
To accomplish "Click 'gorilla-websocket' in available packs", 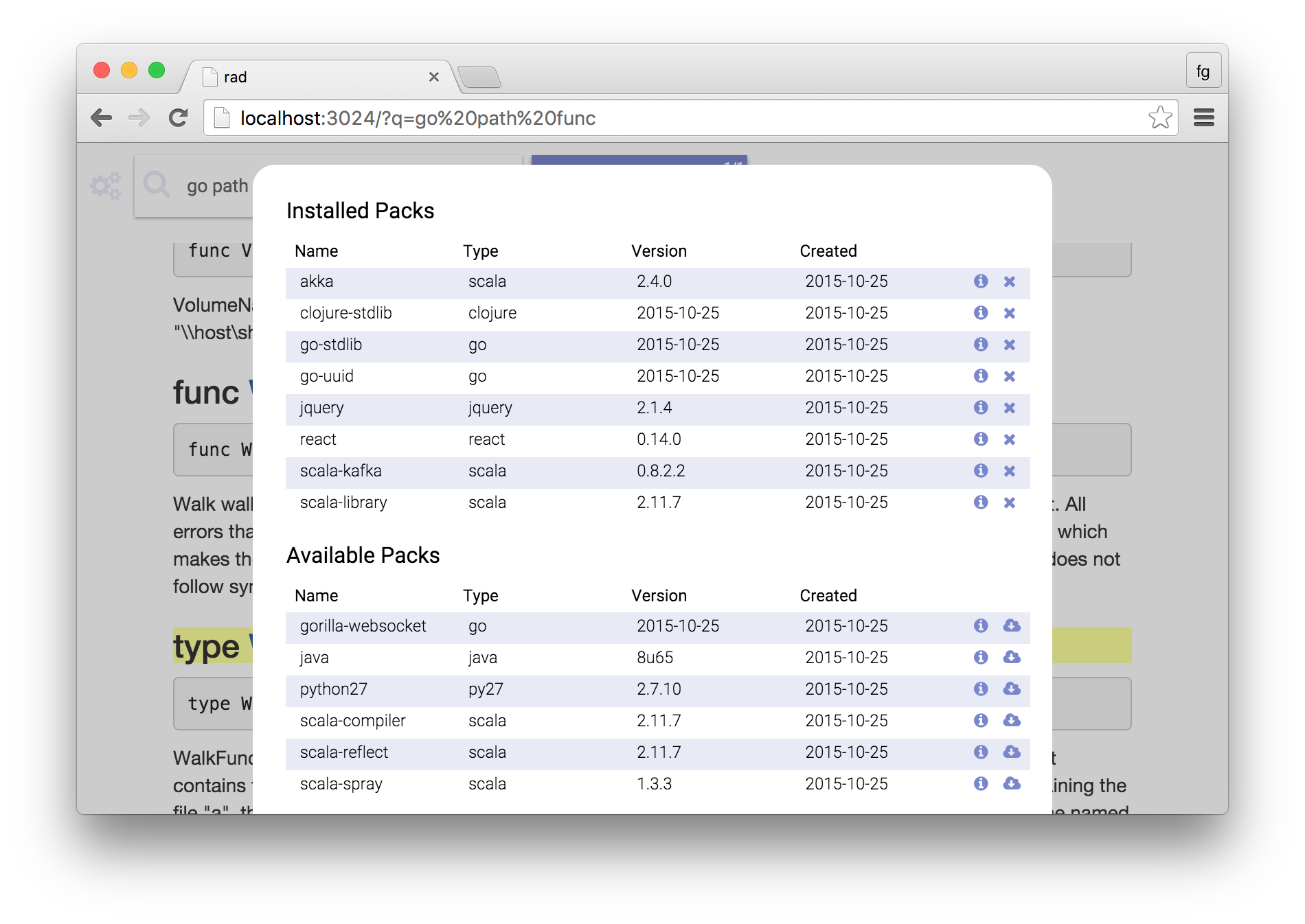I will tap(363, 626).
